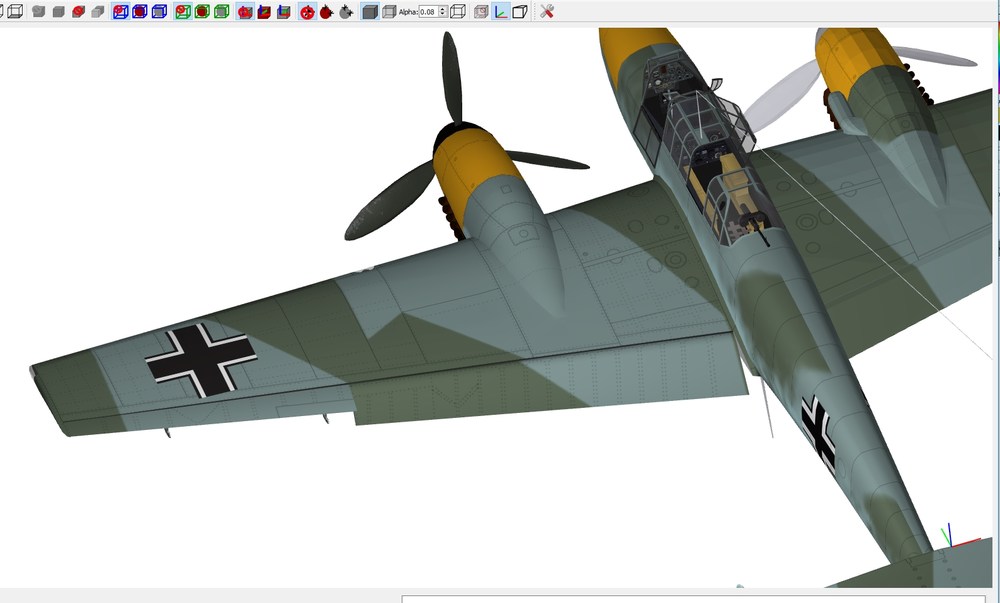The image size is (1000, 603).
Task: Increase Alpha value using the spinner arrows
Action: [x=443, y=9]
